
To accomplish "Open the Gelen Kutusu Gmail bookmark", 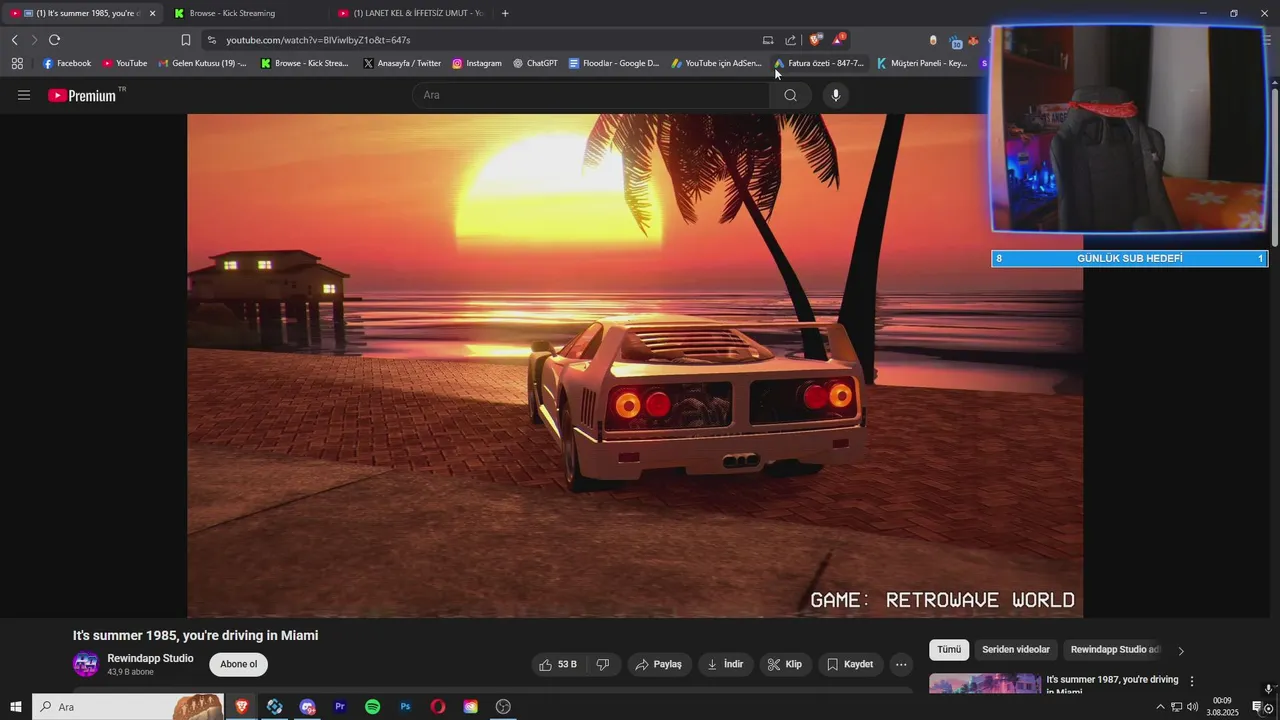I will click(203, 63).
